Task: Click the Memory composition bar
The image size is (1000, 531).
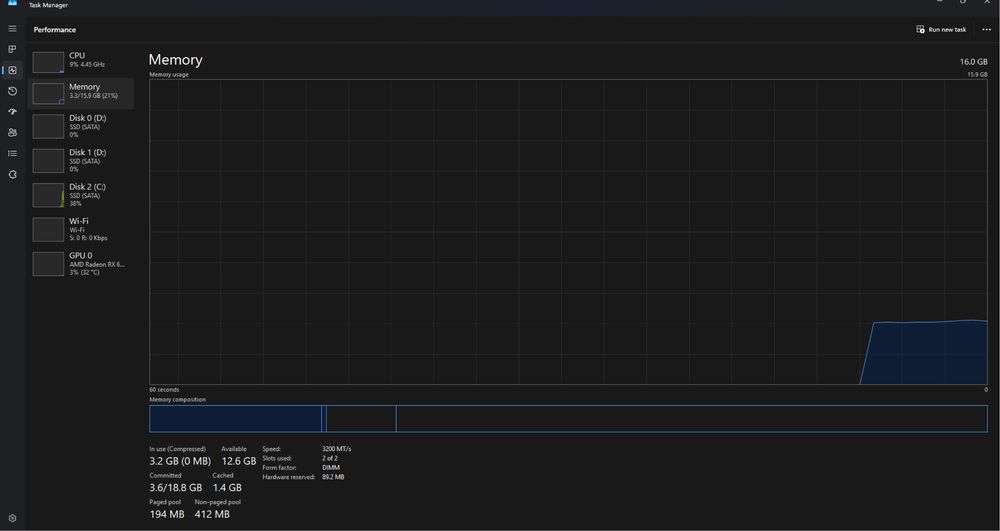Action: (568, 419)
